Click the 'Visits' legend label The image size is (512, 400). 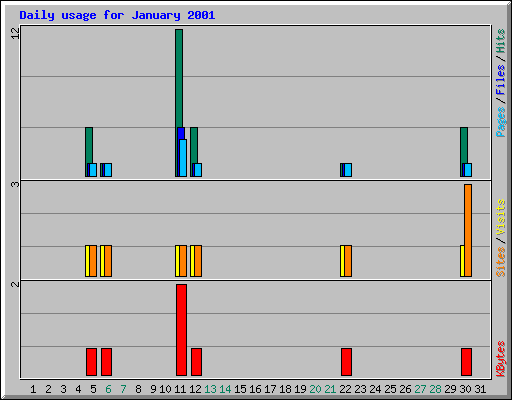[500, 217]
